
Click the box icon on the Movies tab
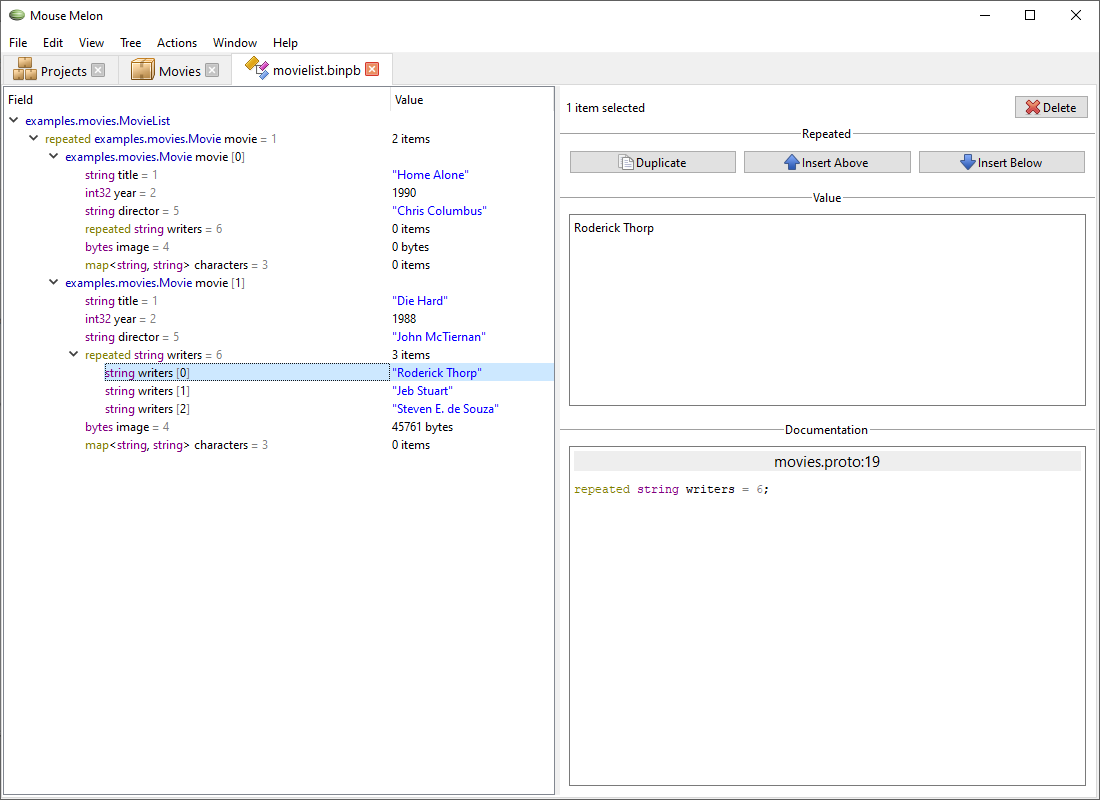(x=141, y=69)
